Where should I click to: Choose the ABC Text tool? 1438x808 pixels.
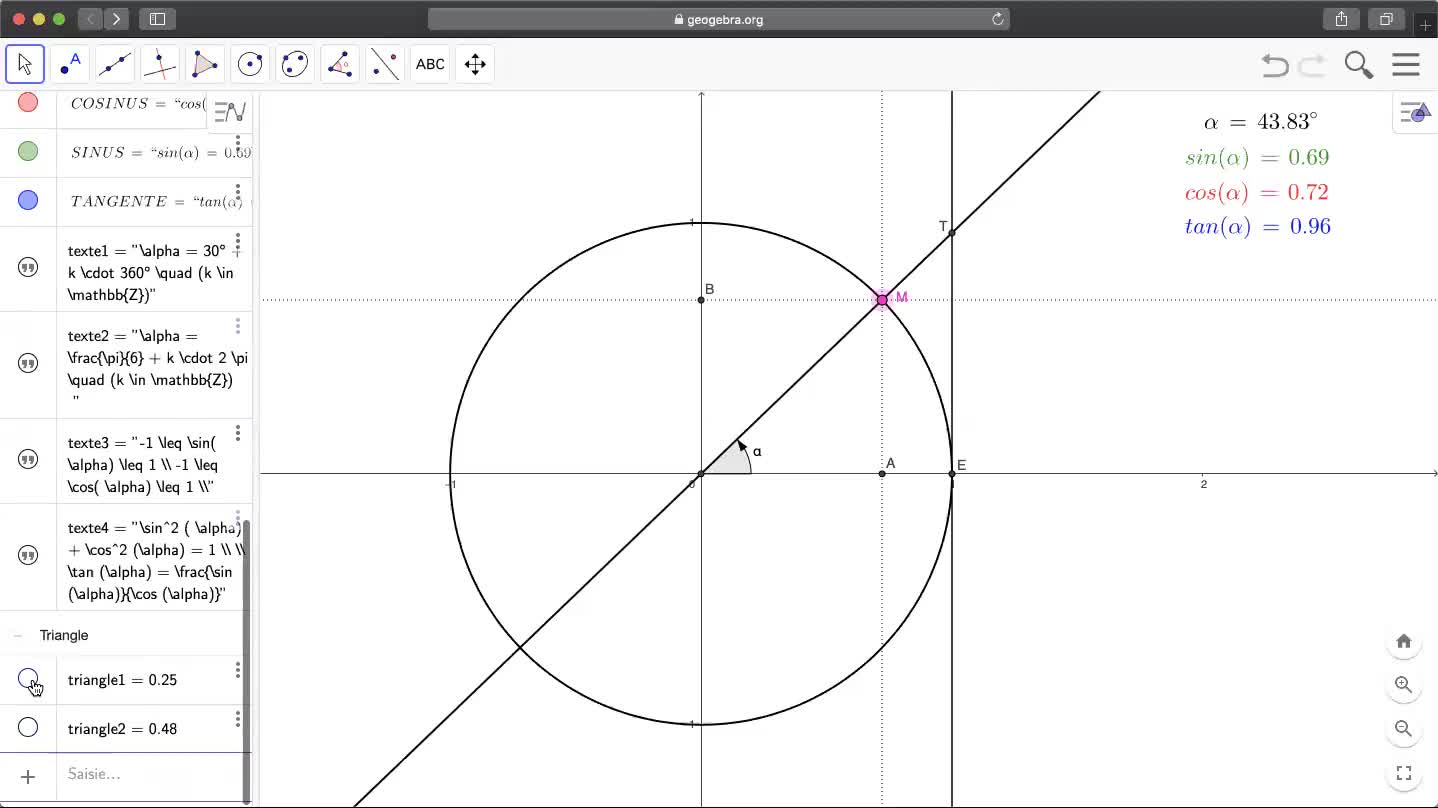[430, 64]
